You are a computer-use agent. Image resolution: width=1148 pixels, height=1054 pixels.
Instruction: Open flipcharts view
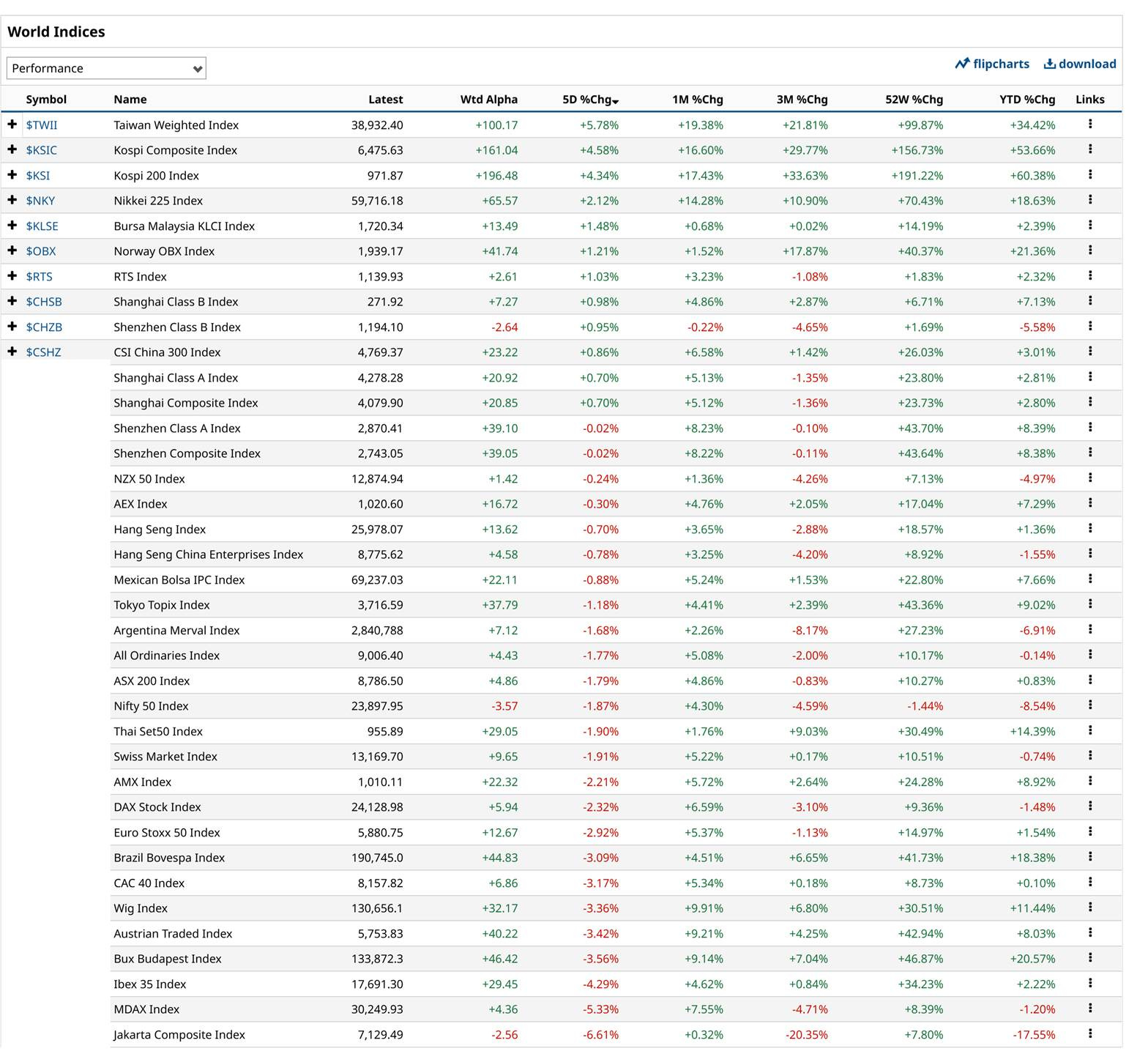click(x=992, y=64)
